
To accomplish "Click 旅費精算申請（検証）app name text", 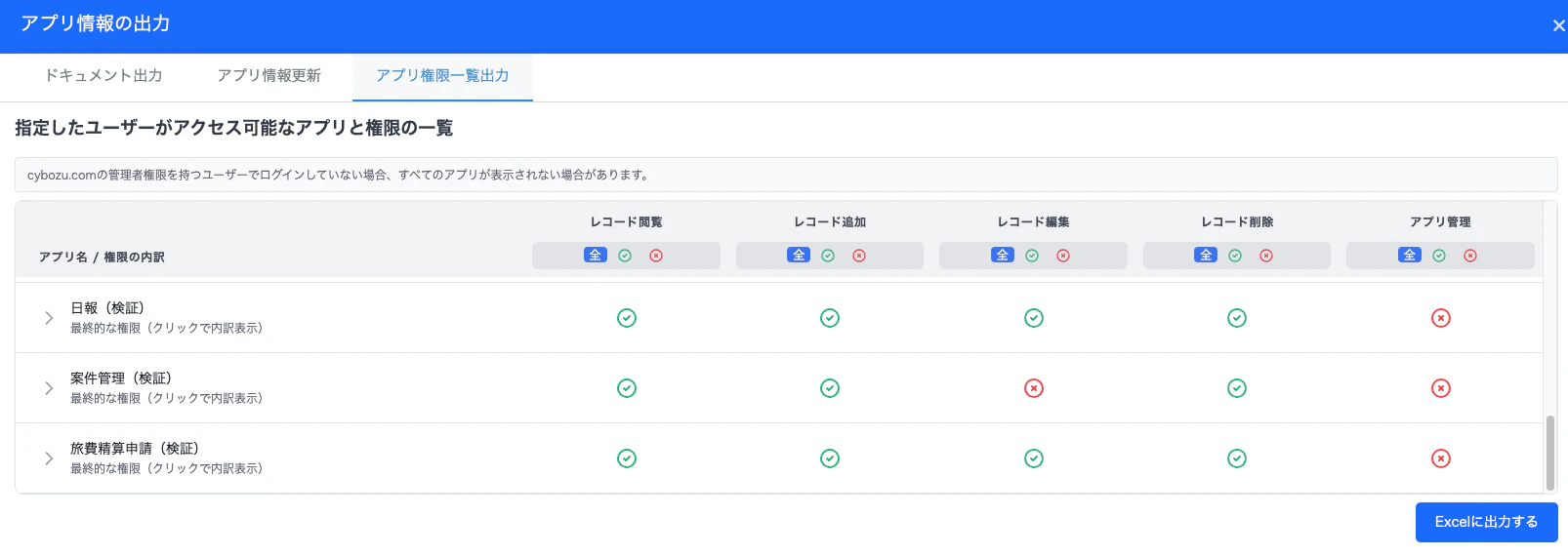I will pos(135,449).
